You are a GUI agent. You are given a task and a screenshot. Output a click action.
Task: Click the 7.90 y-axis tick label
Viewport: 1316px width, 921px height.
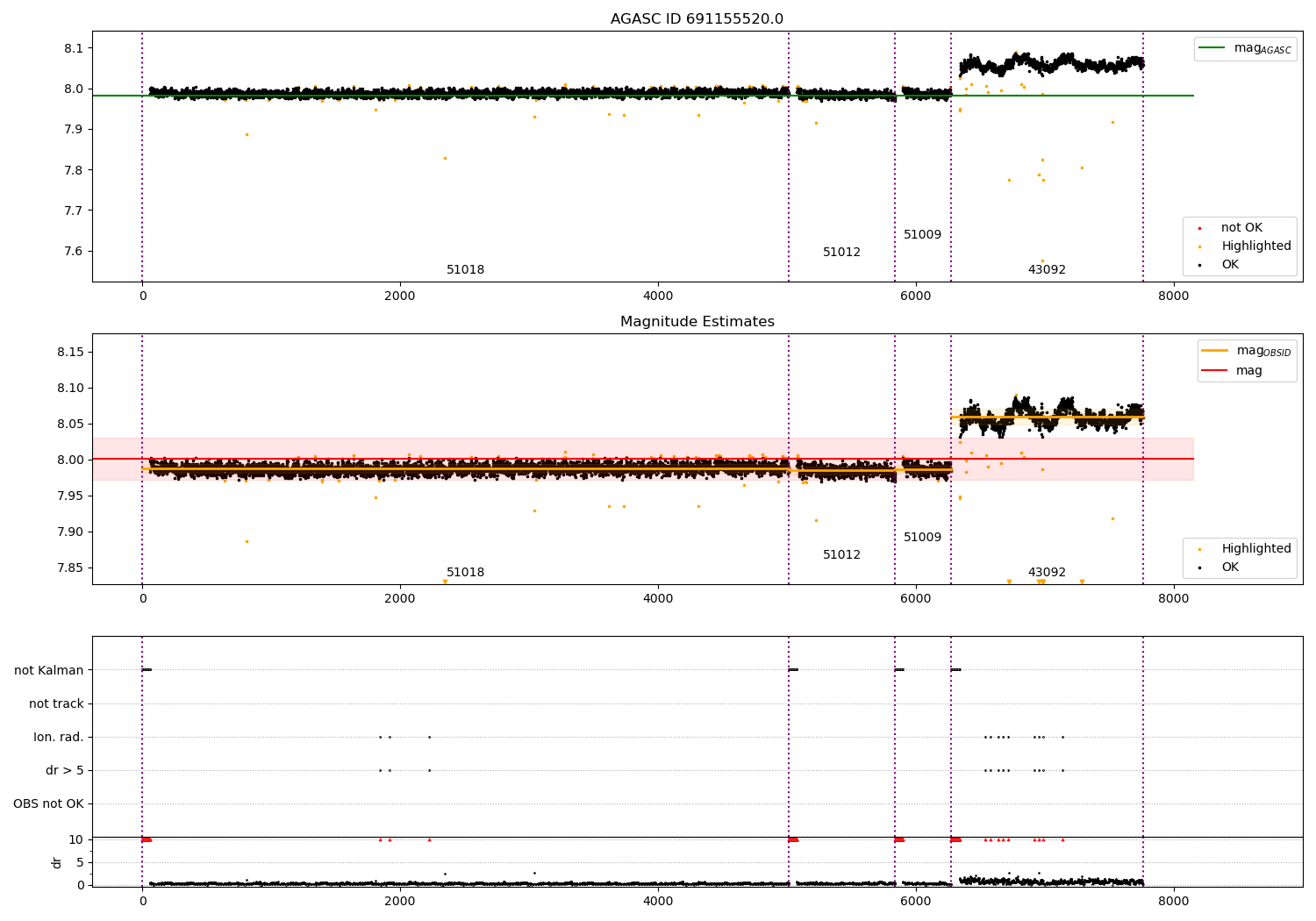pos(70,532)
